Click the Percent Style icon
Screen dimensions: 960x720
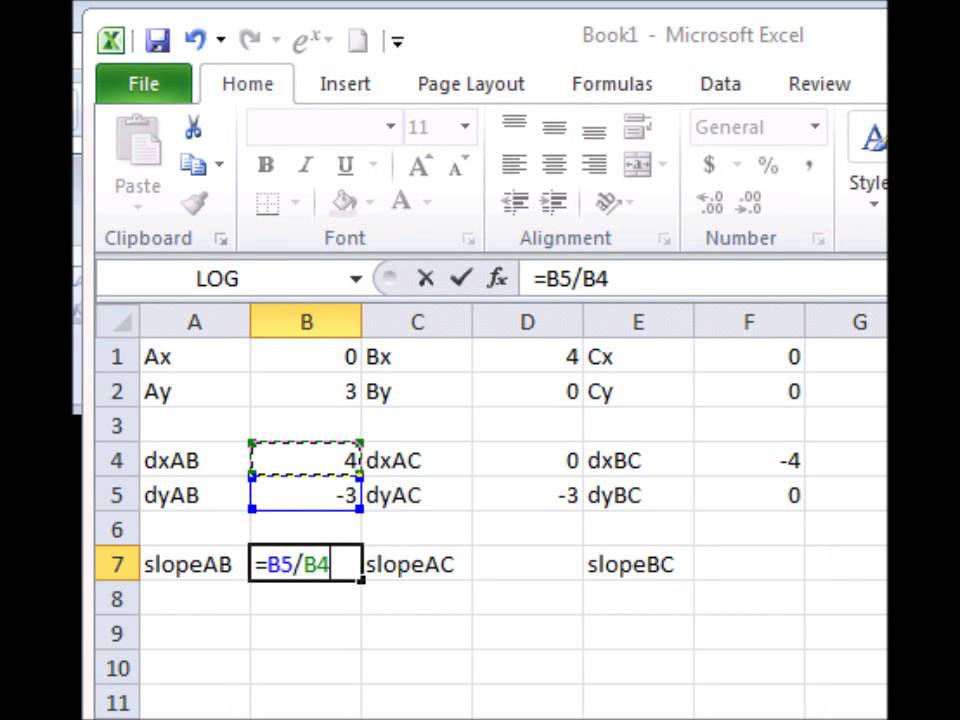click(768, 165)
